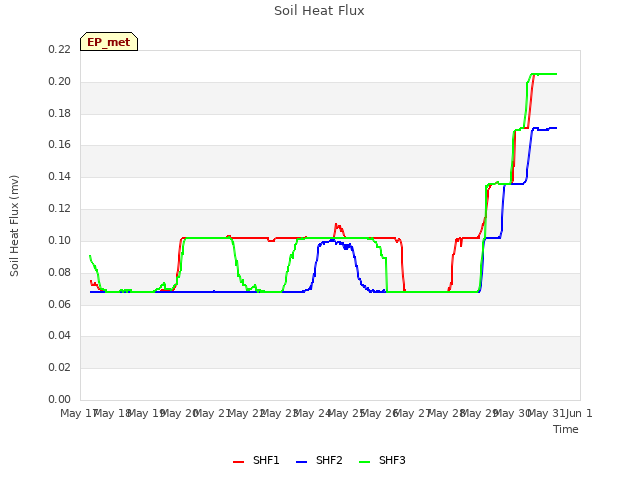Click the 0.08 y-axis tick label
The height and width of the screenshot is (480, 640).
[x=59, y=272]
